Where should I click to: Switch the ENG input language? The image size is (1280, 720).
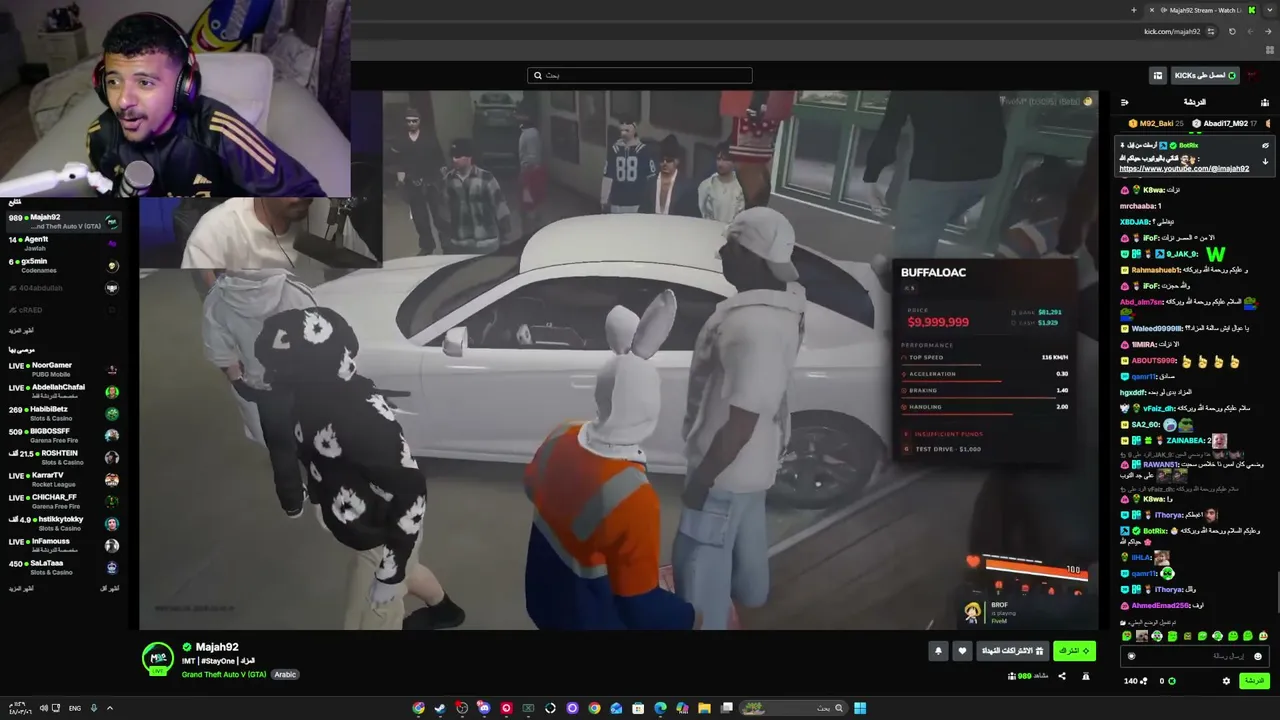(75, 708)
